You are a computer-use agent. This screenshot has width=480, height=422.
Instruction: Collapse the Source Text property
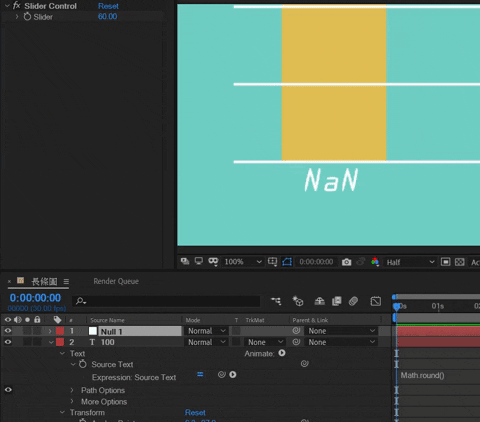coord(73,364)
